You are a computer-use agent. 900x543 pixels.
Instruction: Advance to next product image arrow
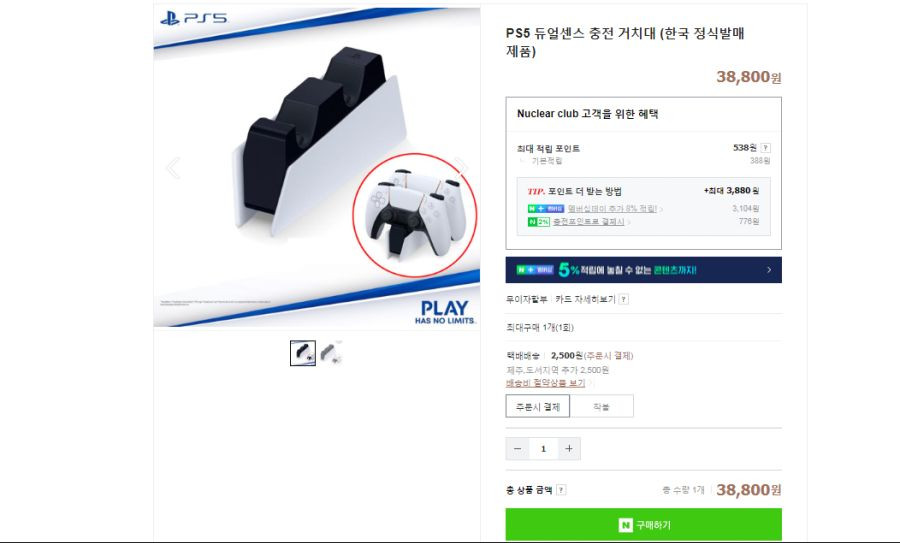coord(460,166)
